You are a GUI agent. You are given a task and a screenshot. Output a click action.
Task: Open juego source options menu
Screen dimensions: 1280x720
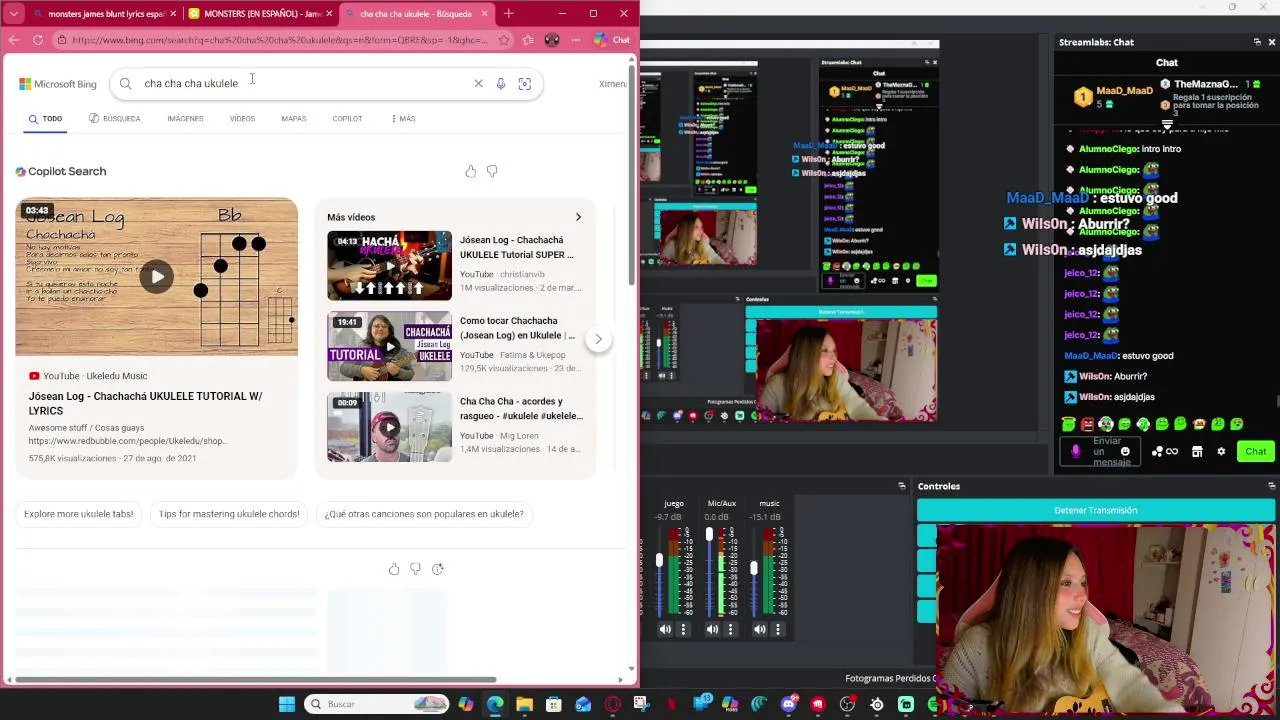[x=683, y=629]
